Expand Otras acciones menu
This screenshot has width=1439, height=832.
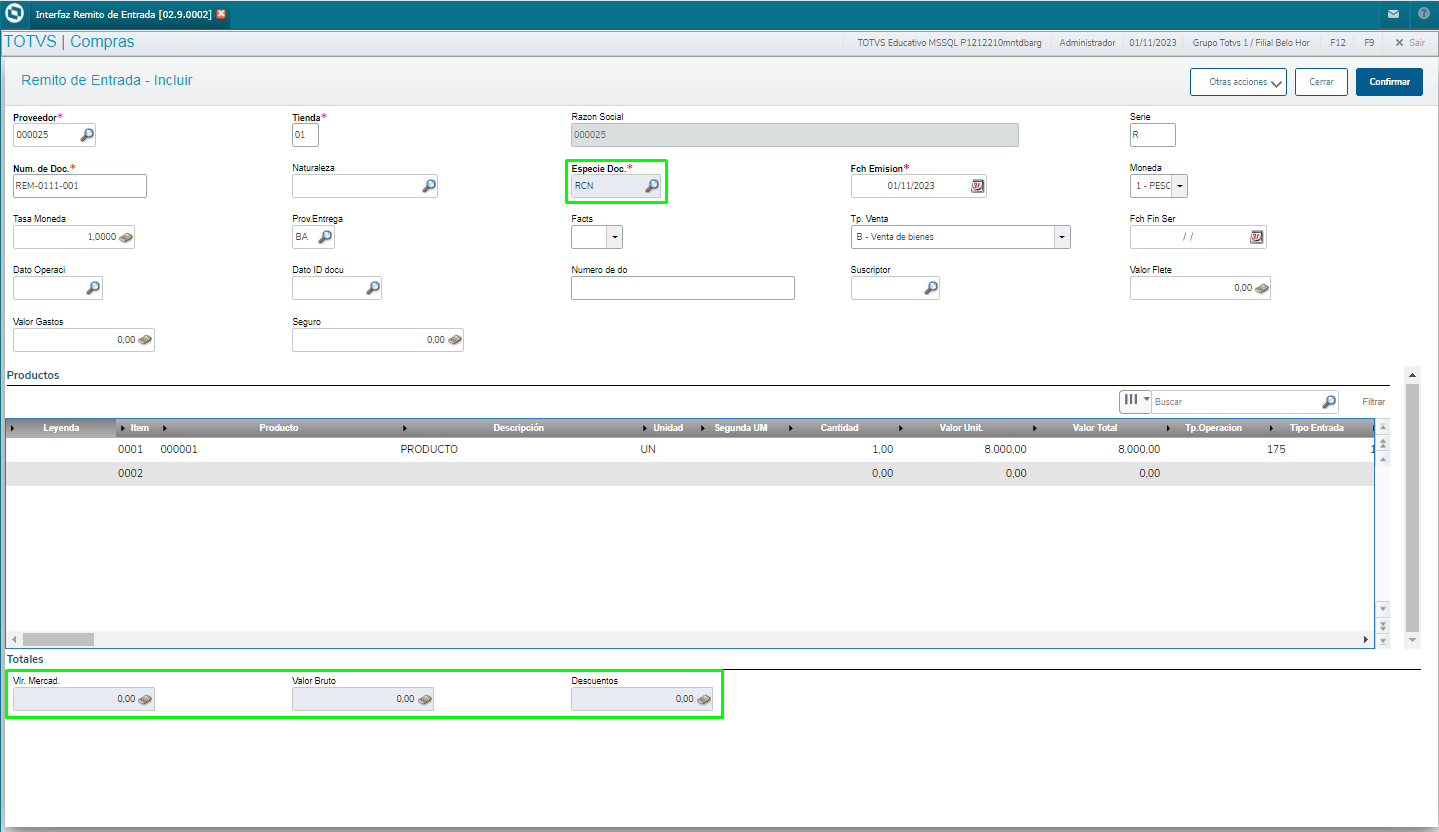(1238, 82)
